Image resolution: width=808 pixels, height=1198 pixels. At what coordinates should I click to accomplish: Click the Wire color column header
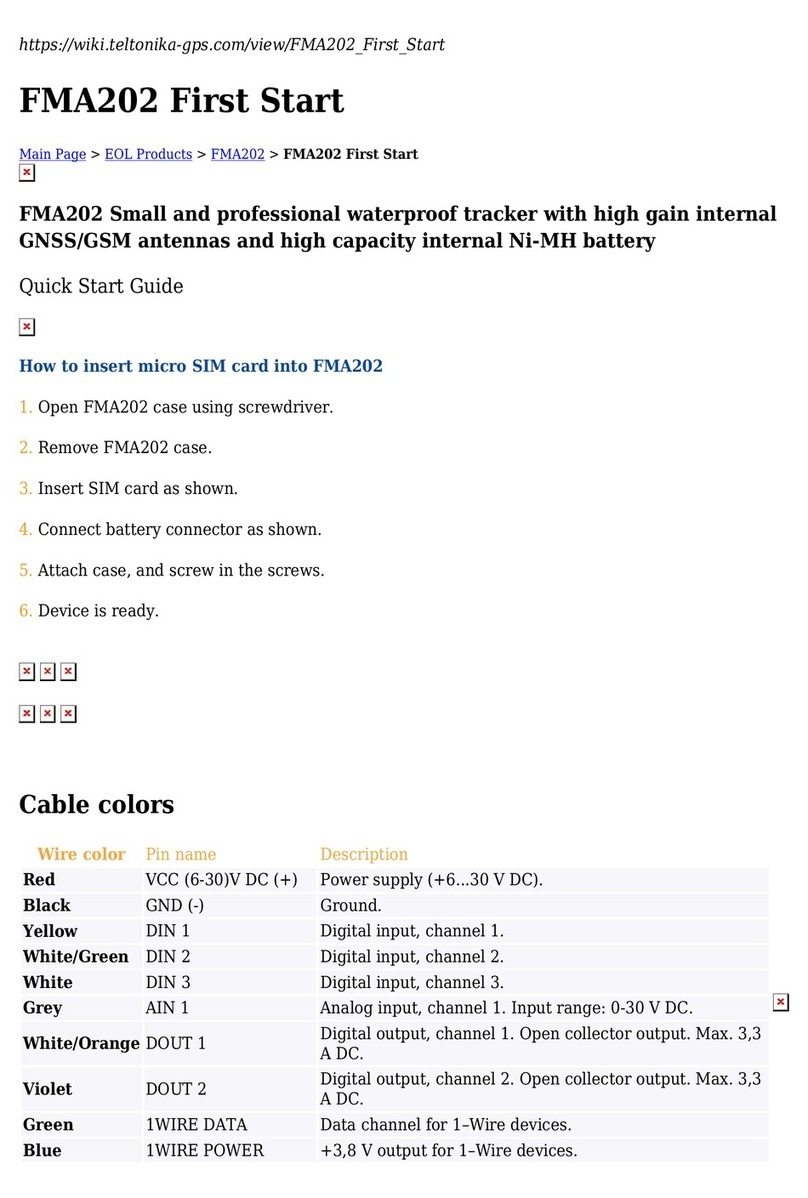click(x=81, y=854)
